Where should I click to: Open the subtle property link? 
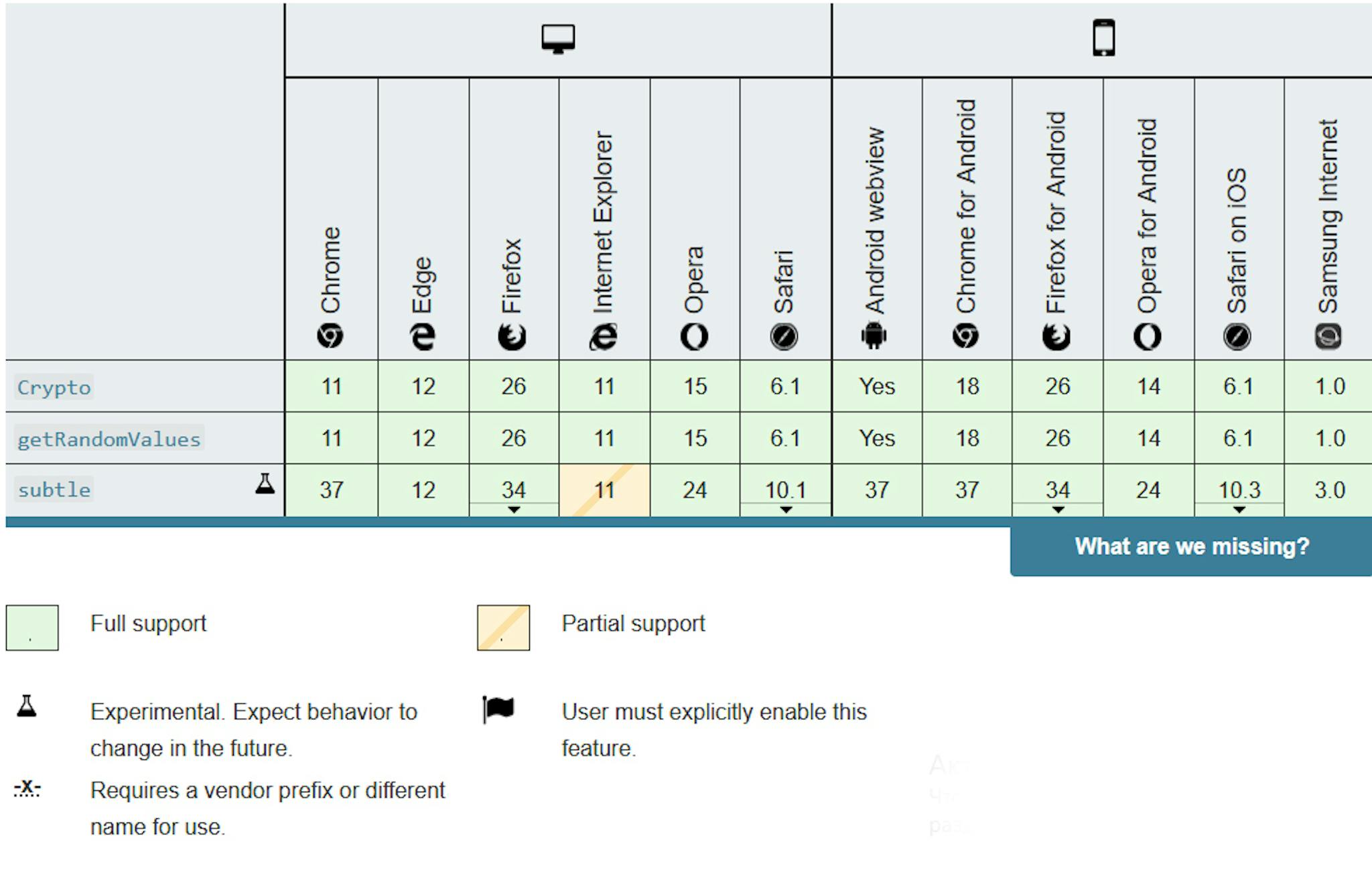tap(54, 490)
